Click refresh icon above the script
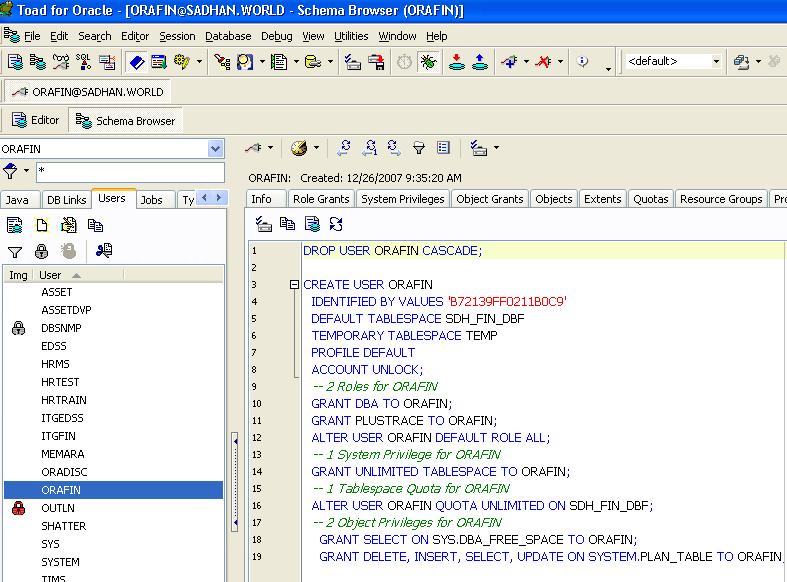Viewport: 787px width, 582px height. click(x=336, y=224)
